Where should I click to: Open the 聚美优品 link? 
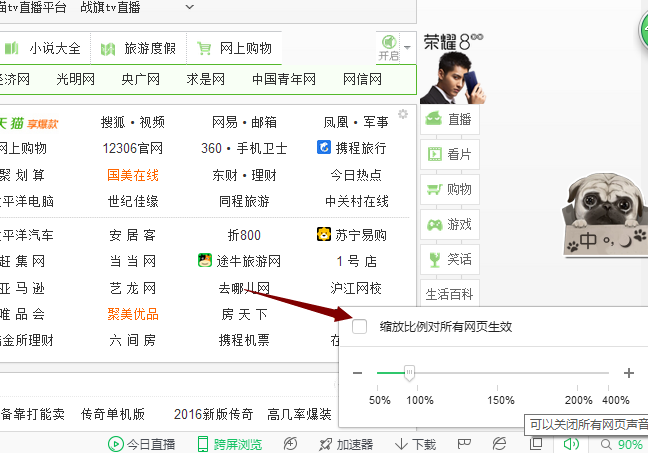pyautogui.click(x=133, y=314)
